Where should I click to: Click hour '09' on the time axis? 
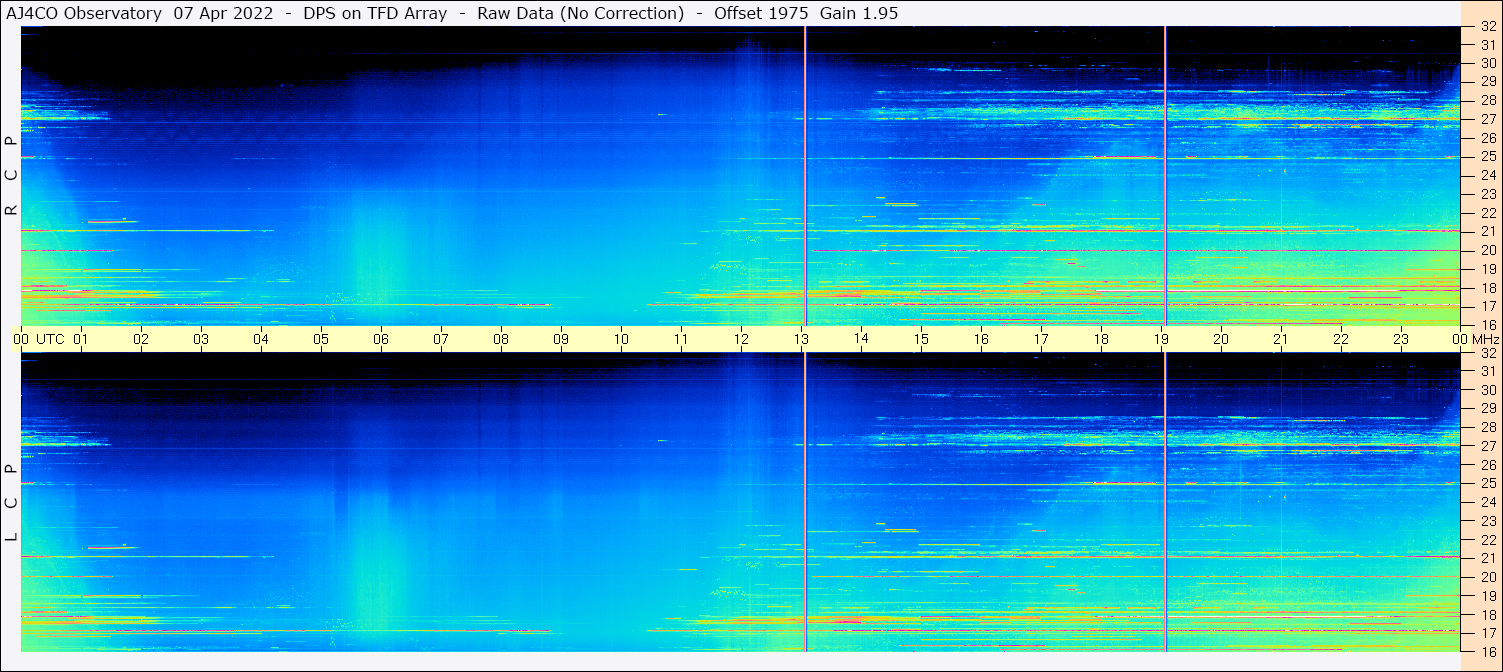point(561,339)
